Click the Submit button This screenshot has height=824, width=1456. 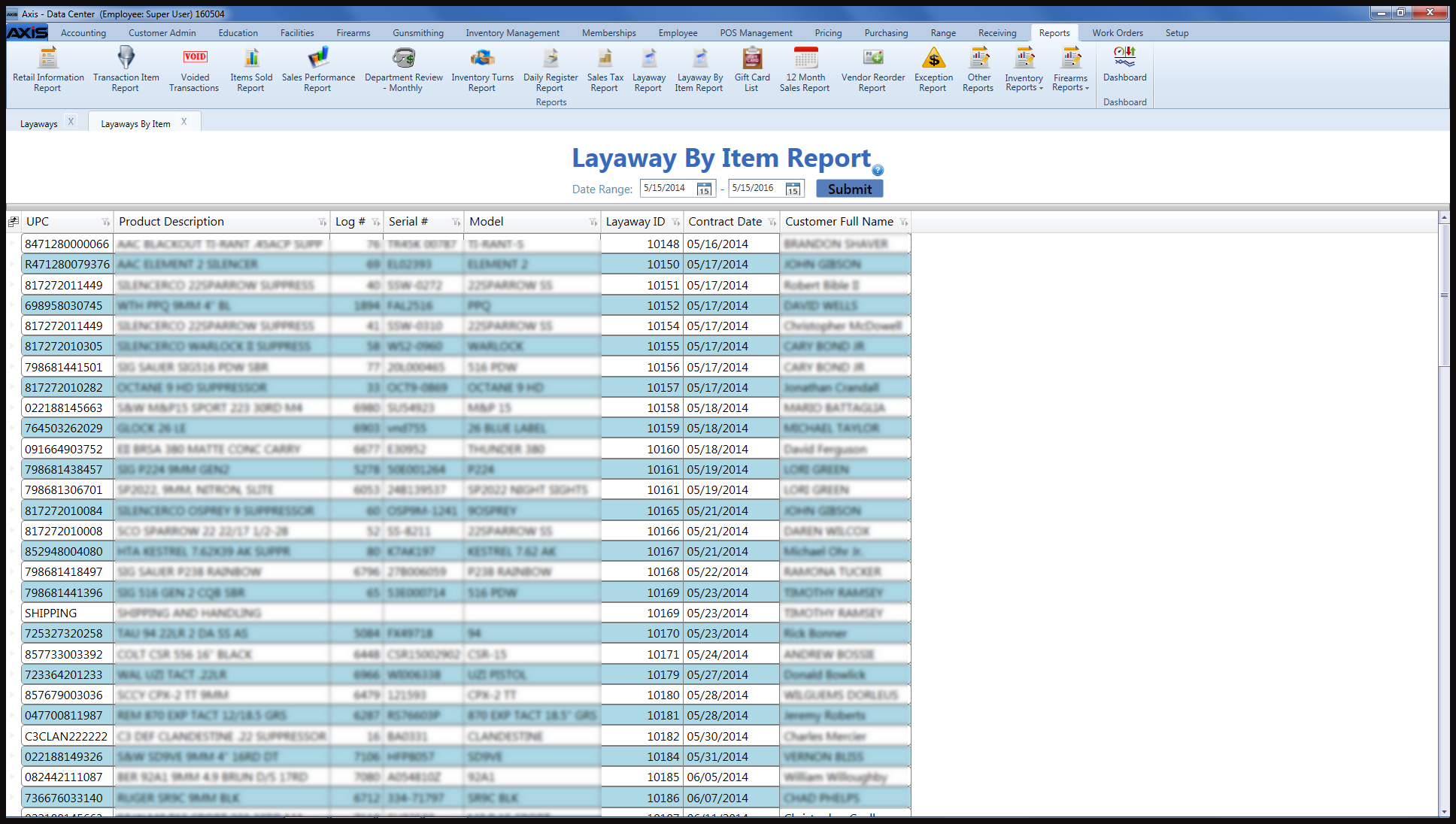click(x=849, y=189)
